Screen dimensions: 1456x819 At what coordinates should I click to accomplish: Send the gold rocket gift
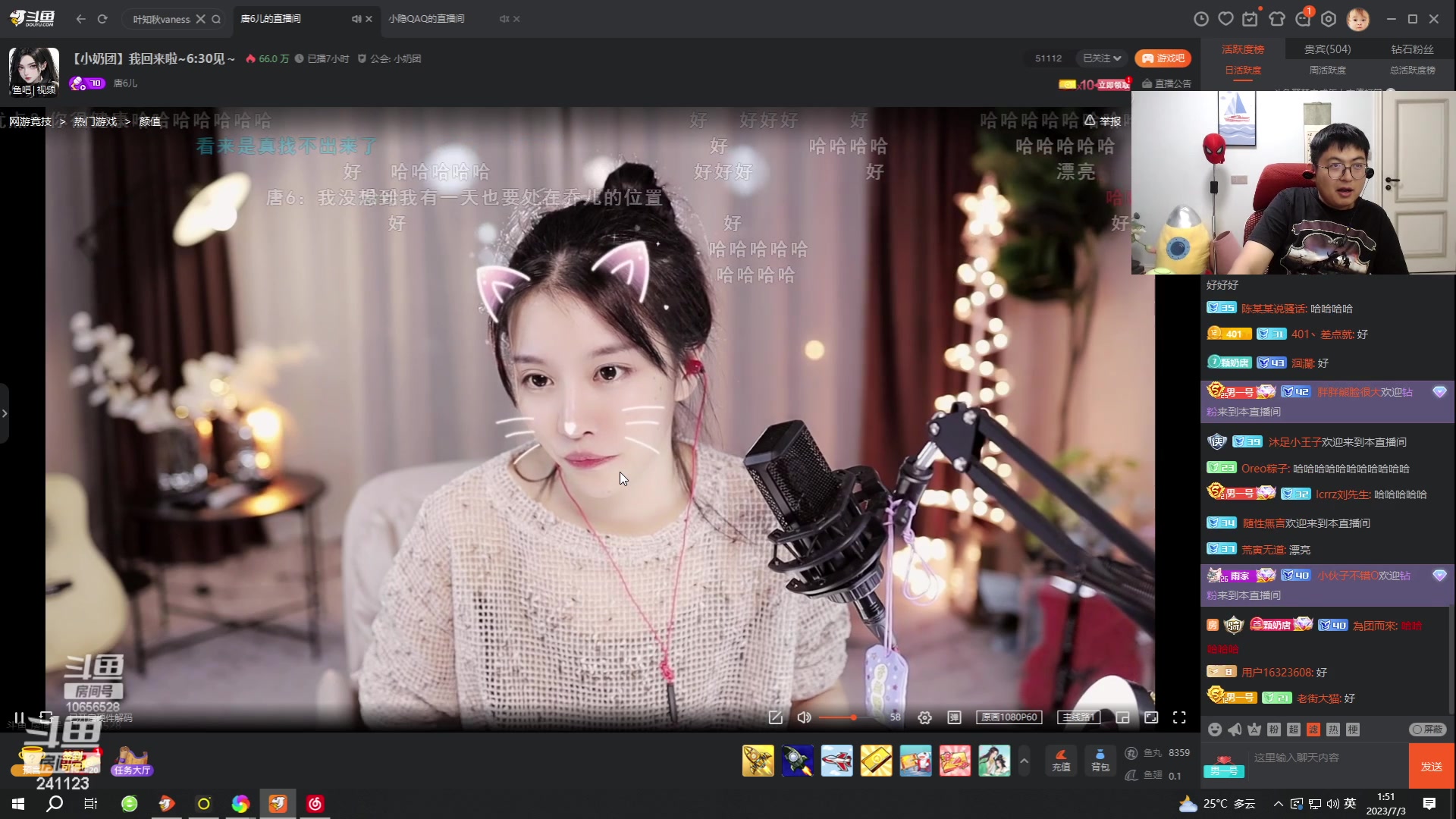pos(758,761)
